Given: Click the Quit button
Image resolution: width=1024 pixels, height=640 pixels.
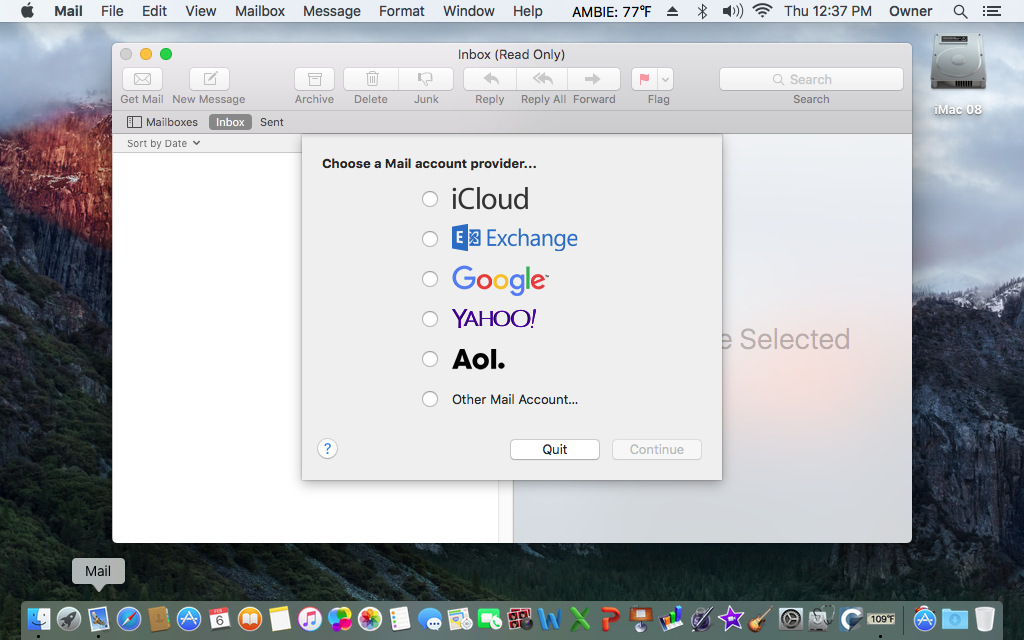Looking at the screenshot, I should (x=554, y=449).
